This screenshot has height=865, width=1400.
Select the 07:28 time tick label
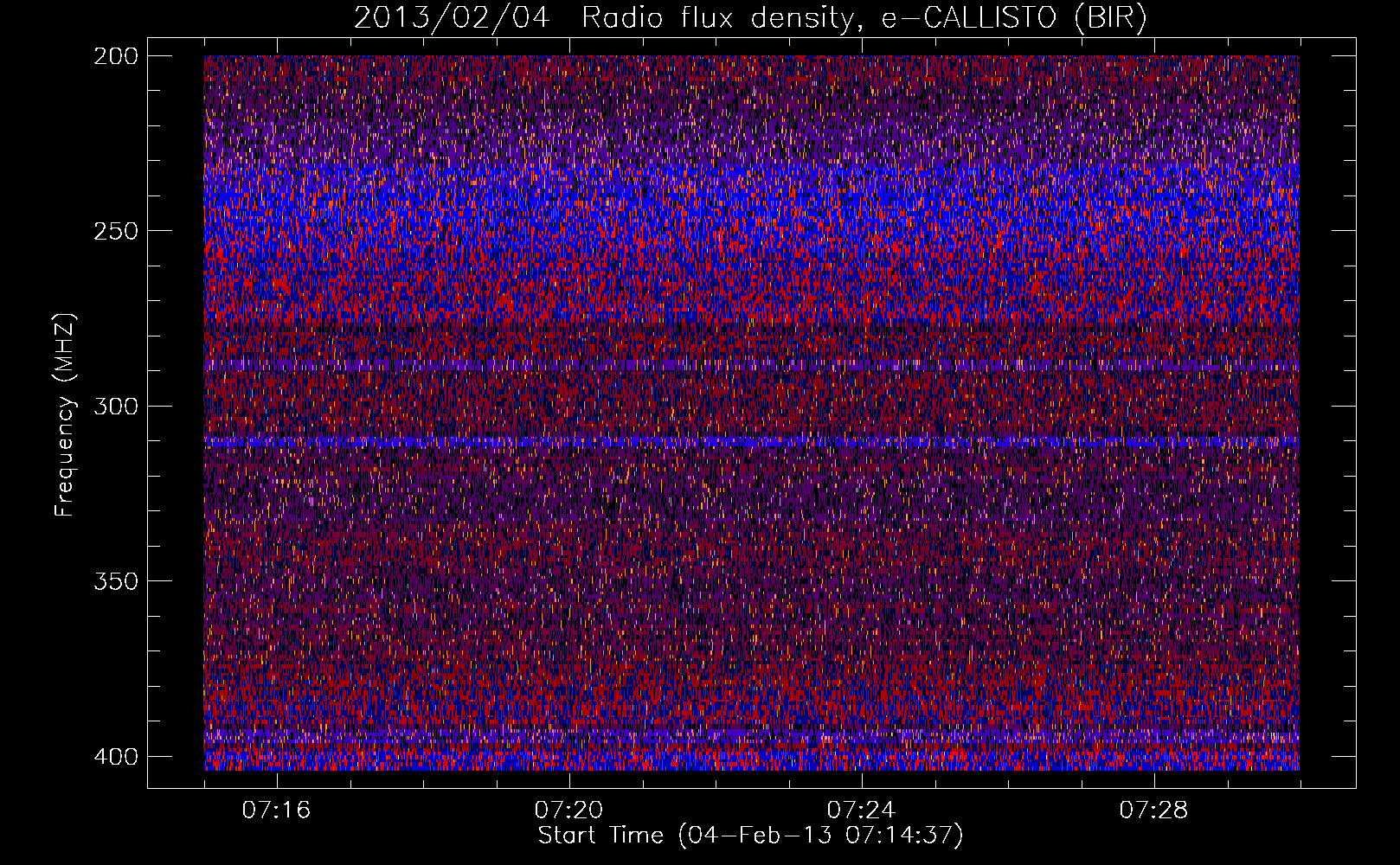coord(1154,811)
